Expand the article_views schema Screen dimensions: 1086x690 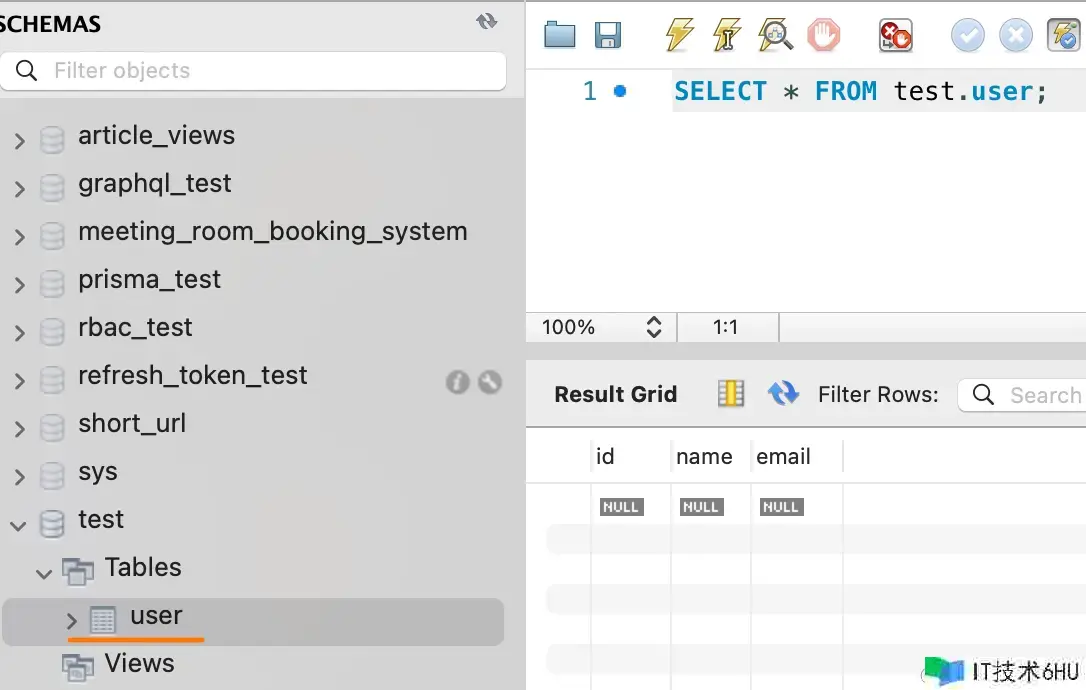[x=19, y=141]
